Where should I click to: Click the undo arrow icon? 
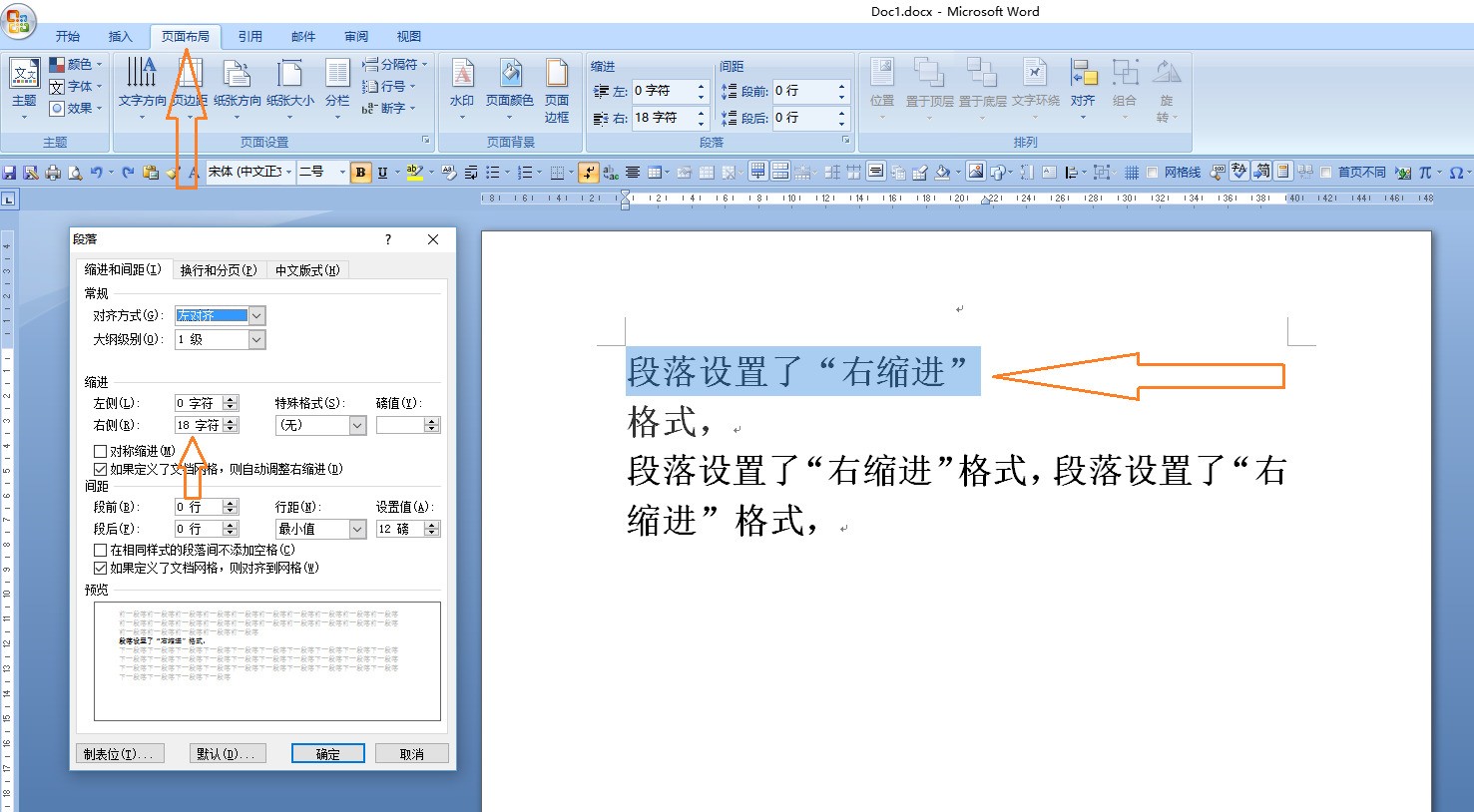click(x=97, y=173)
